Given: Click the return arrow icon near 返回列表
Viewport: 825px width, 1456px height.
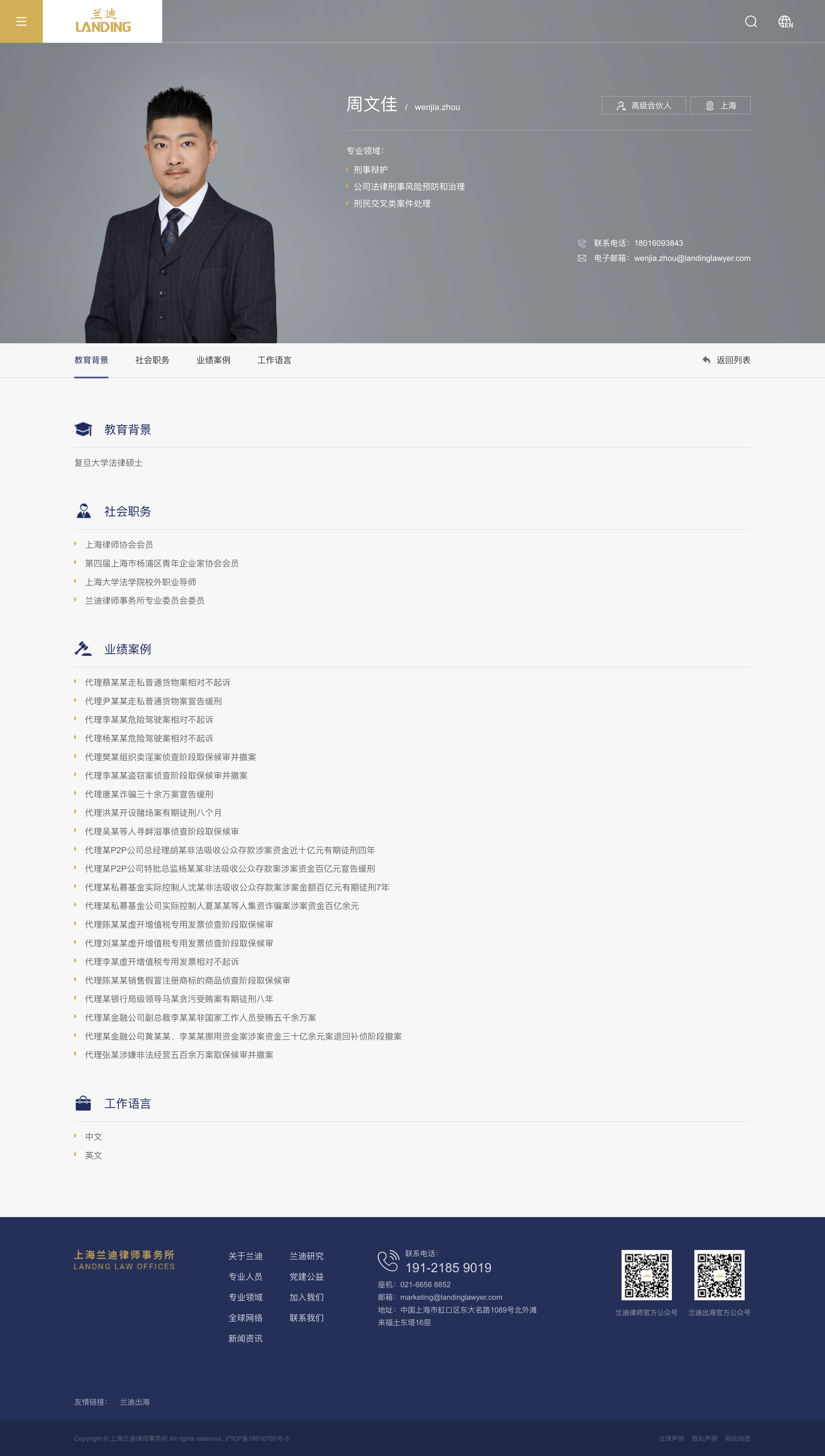Looking at the screenshot, I should click(706, 360).
